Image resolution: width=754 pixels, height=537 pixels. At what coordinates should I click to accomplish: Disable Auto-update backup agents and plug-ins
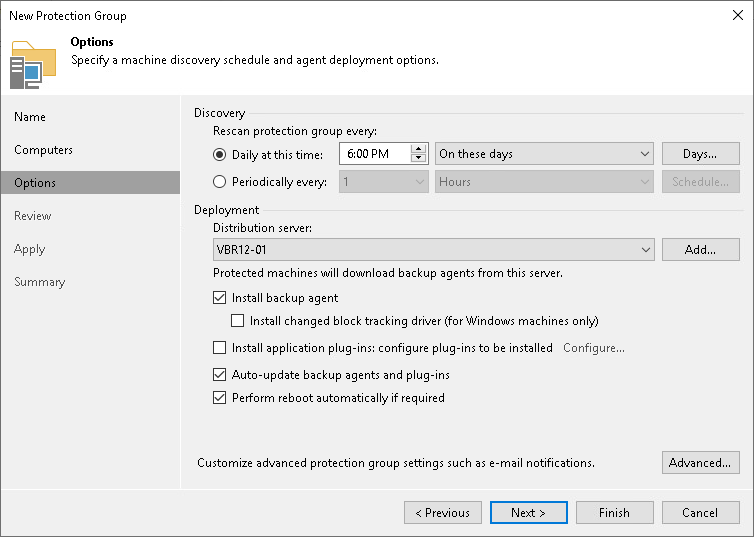[x=220, y=375]
